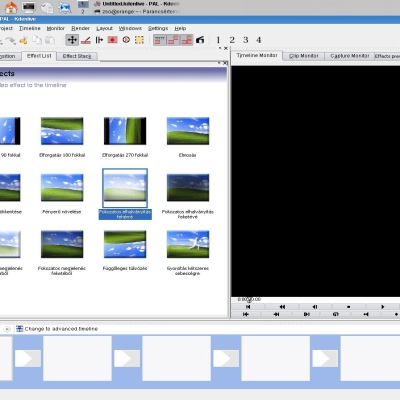Click the scissors Cut icon

[x=23, y=40]
